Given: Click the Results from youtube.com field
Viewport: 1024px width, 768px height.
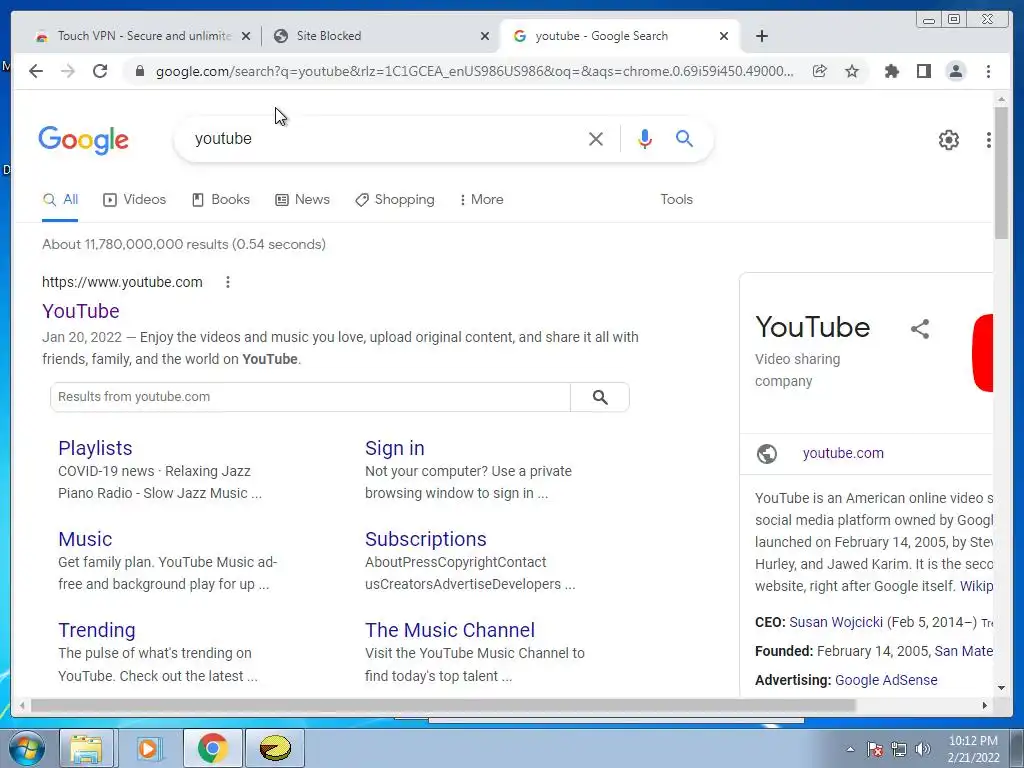Looking at the screenshot, I should point(310,397).
